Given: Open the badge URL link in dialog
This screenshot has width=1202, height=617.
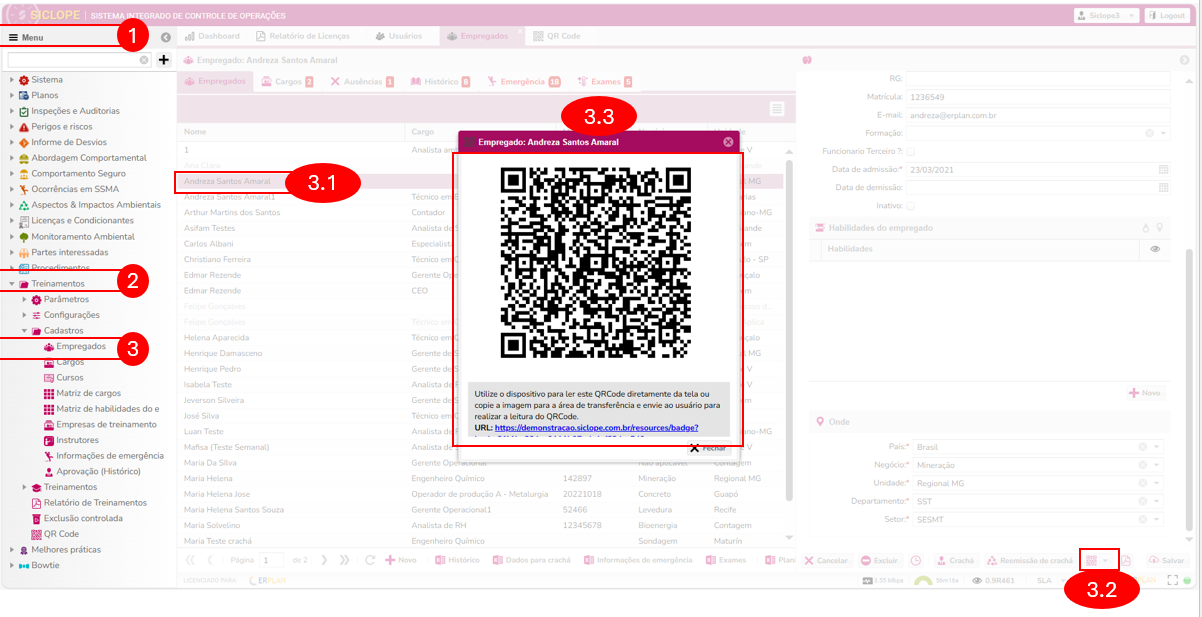Looking at the screenshot, I should 596,428.
